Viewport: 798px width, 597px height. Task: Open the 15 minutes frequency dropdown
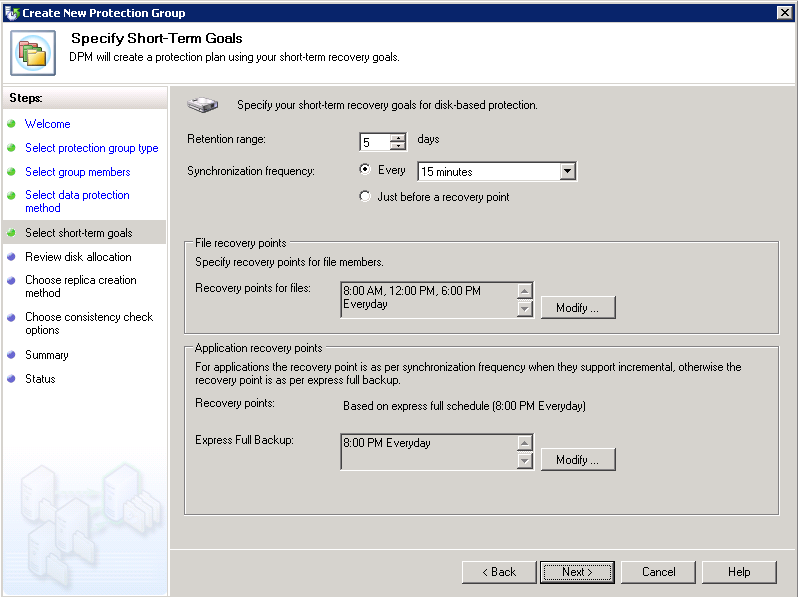567,172
